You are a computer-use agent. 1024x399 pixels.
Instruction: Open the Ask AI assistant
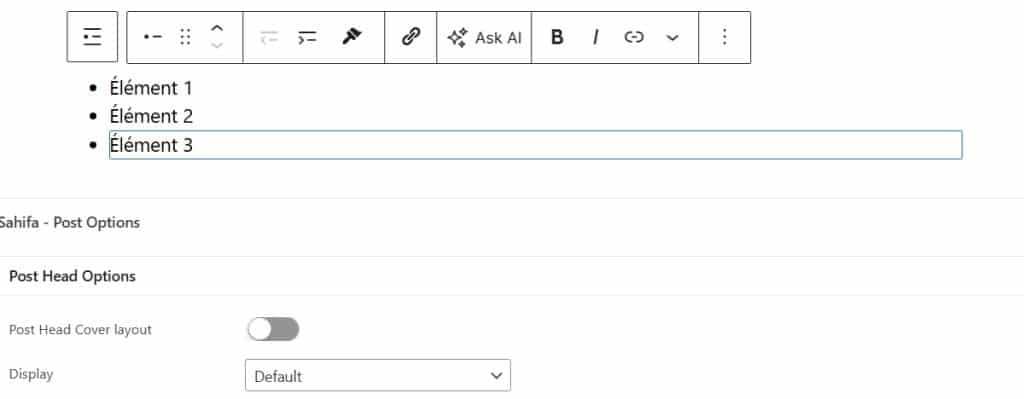[484, 37]
